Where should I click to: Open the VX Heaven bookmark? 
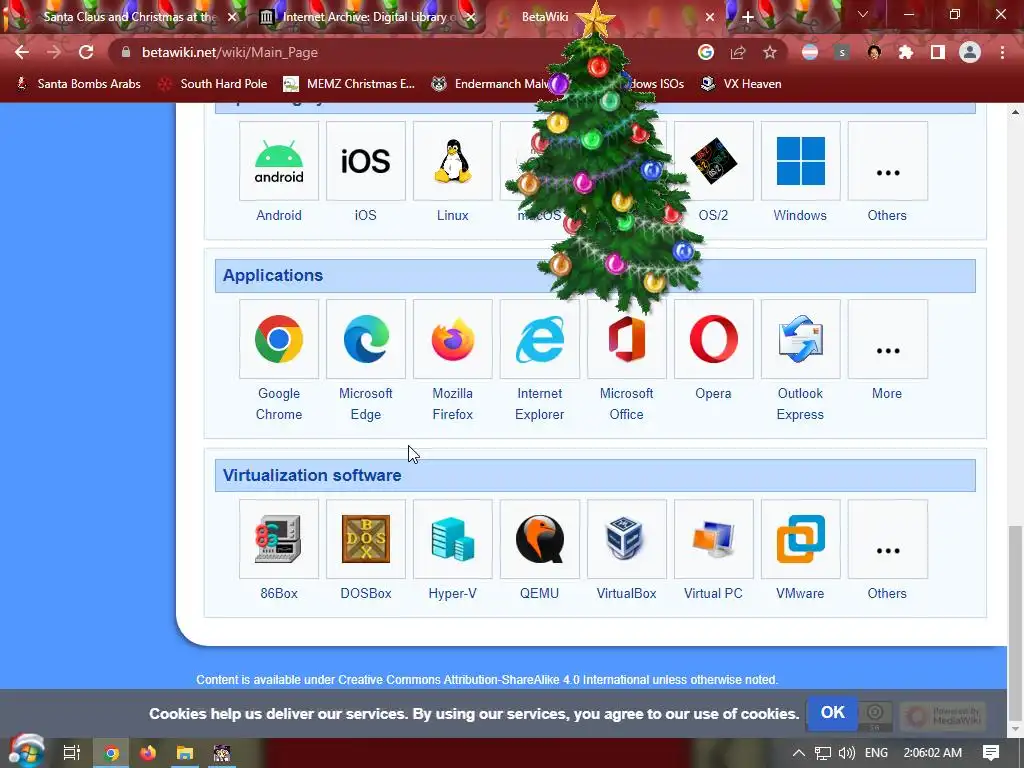pyautogui.click(x=741, y=84)
